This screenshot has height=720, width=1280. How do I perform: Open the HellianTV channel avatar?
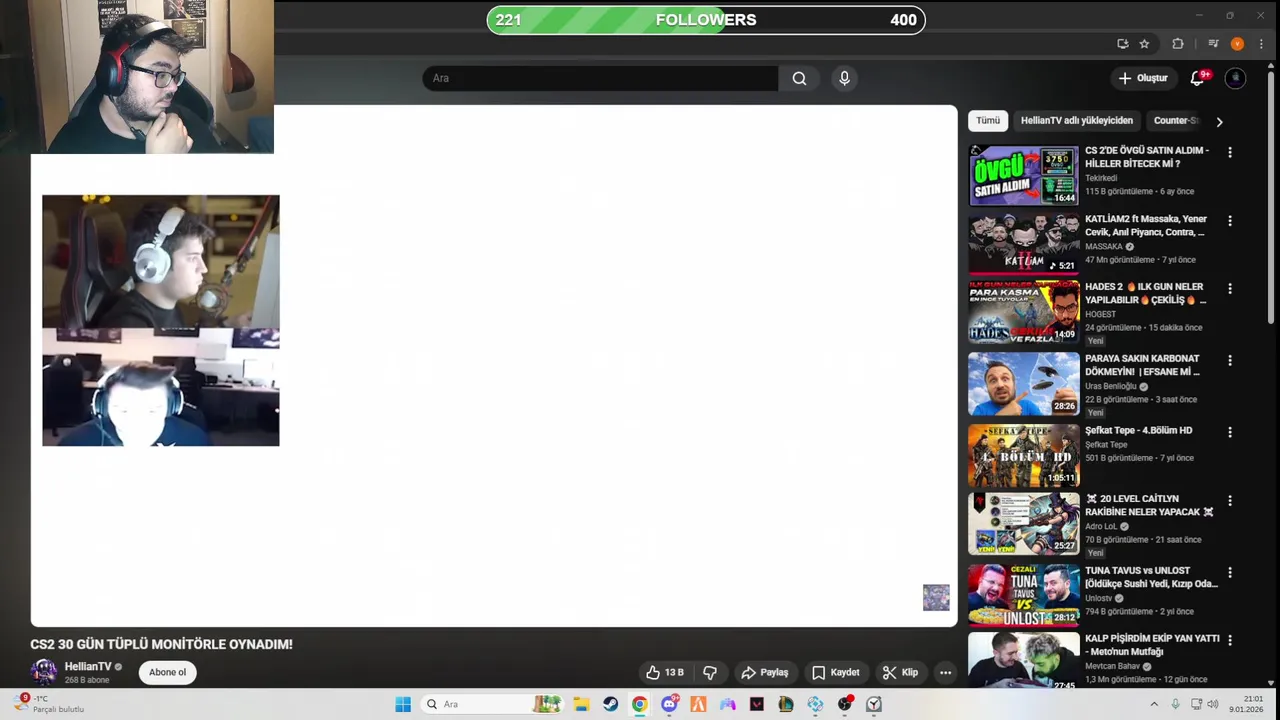(x=43, y=672)
